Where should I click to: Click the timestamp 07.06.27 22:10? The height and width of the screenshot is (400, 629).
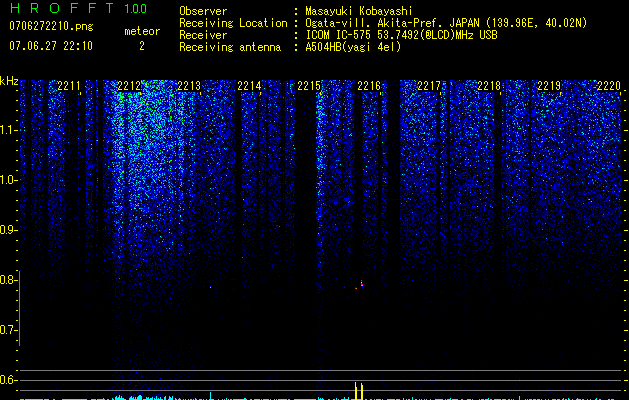51,46
